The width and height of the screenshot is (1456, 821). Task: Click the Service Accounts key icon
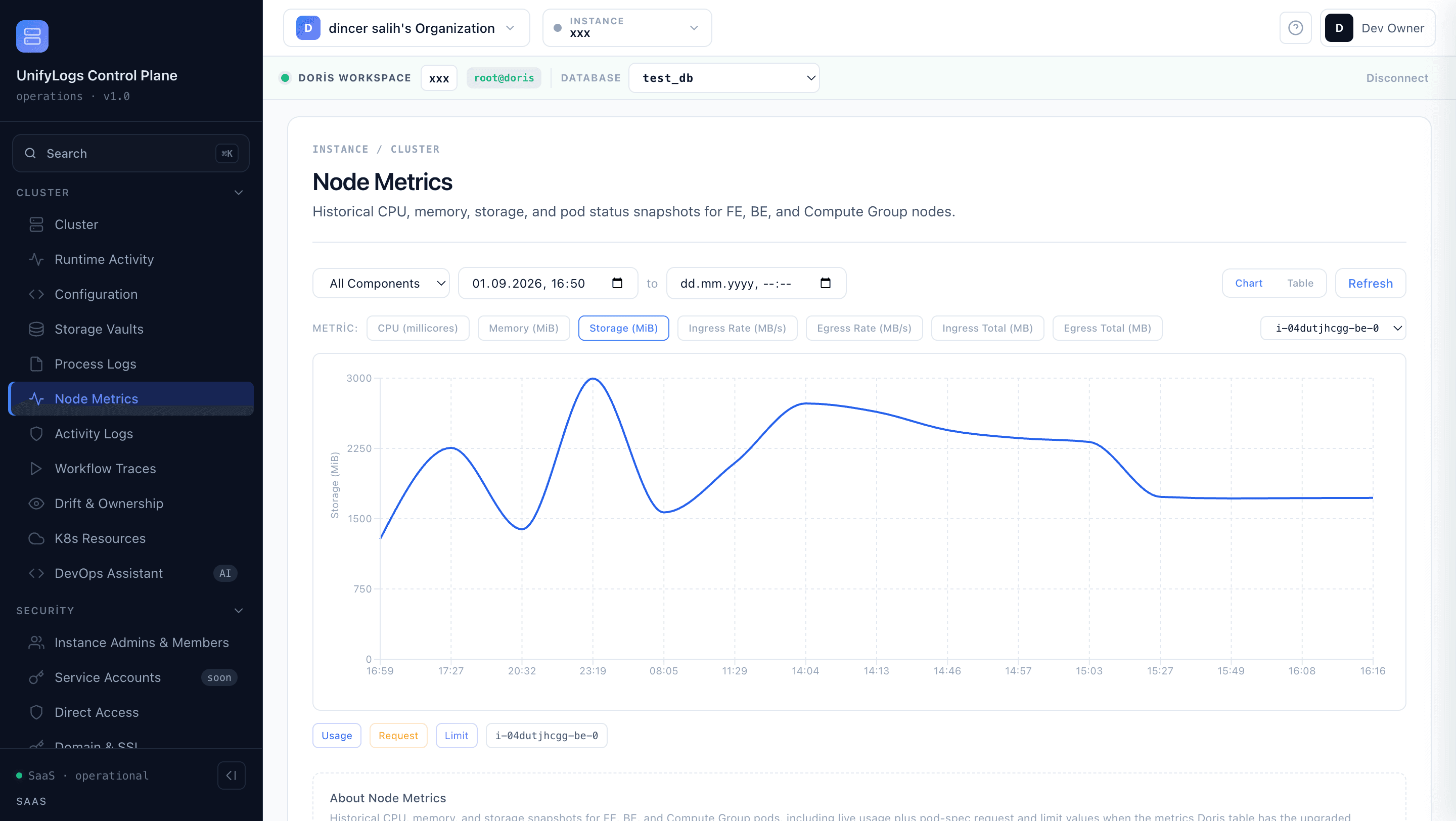[36, 677]
